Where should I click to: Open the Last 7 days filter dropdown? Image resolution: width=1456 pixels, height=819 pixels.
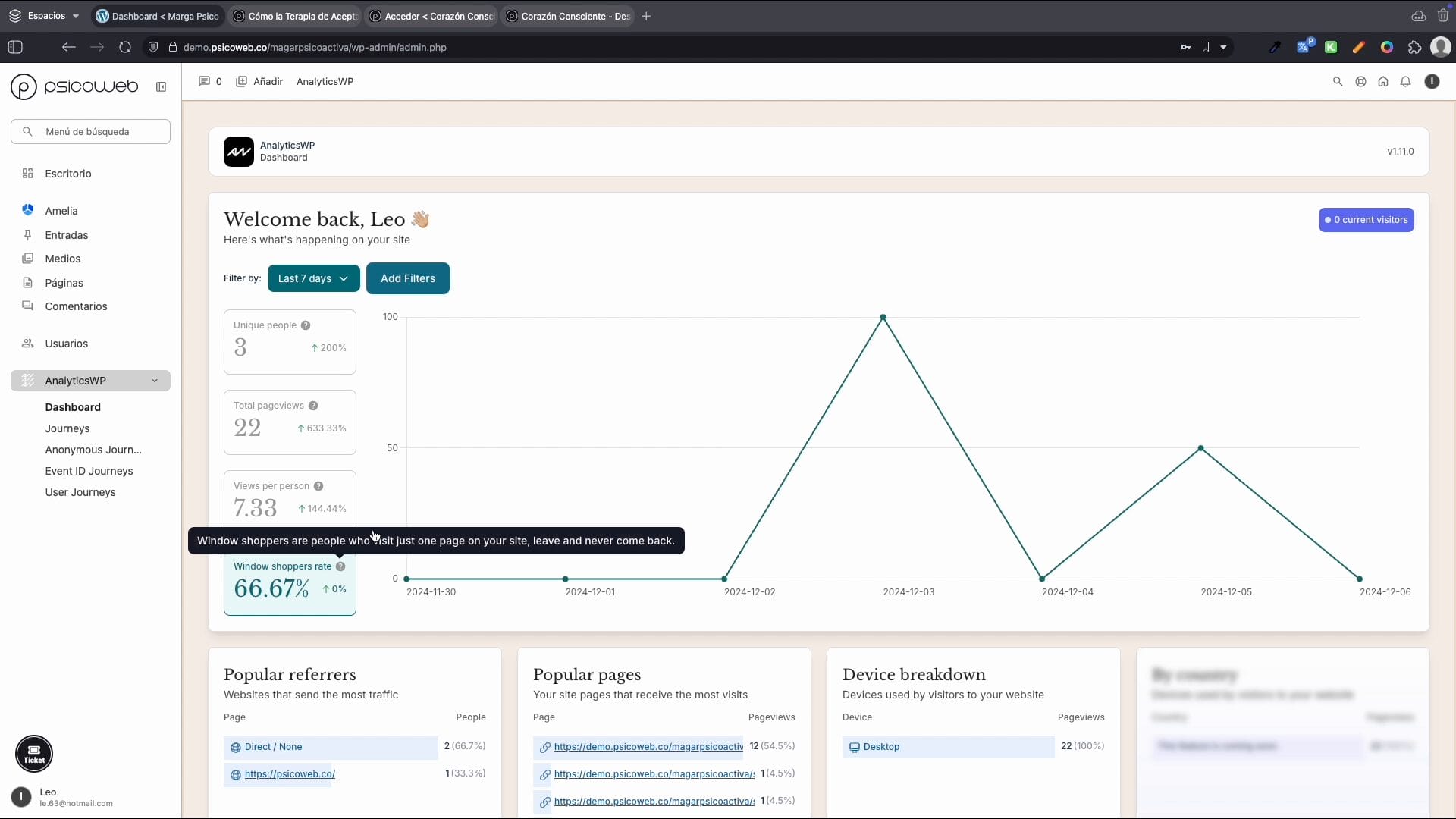(313, 278)
